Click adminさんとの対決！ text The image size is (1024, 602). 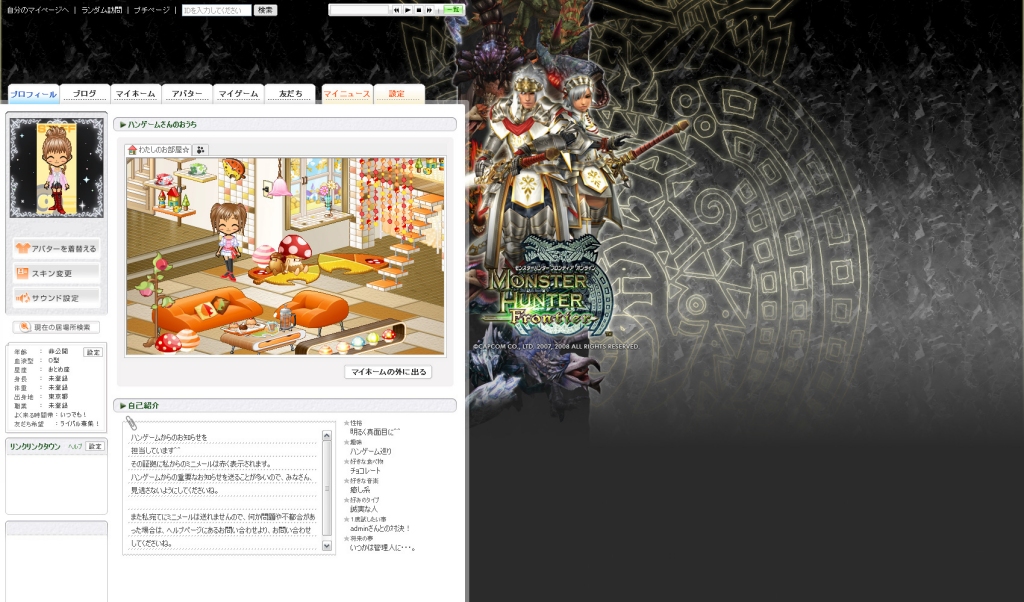tap(381, 528)
